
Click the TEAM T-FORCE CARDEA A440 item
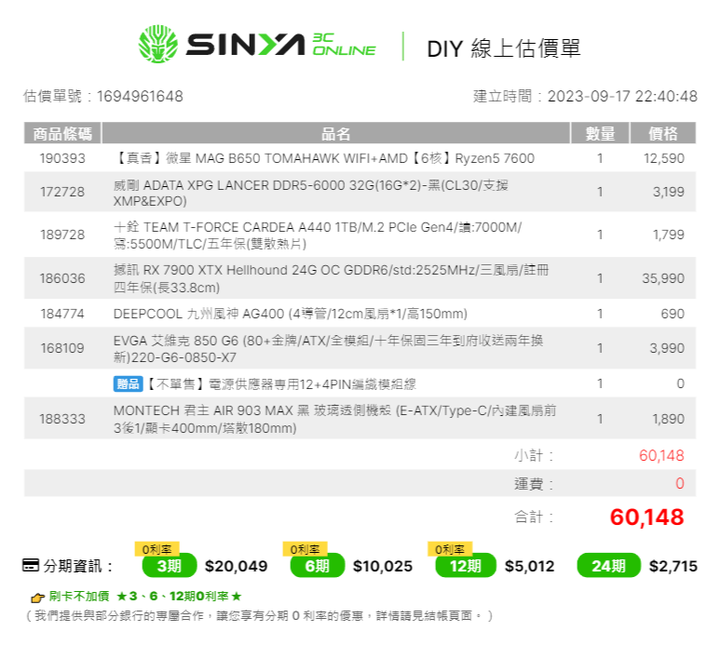[318, 235]
